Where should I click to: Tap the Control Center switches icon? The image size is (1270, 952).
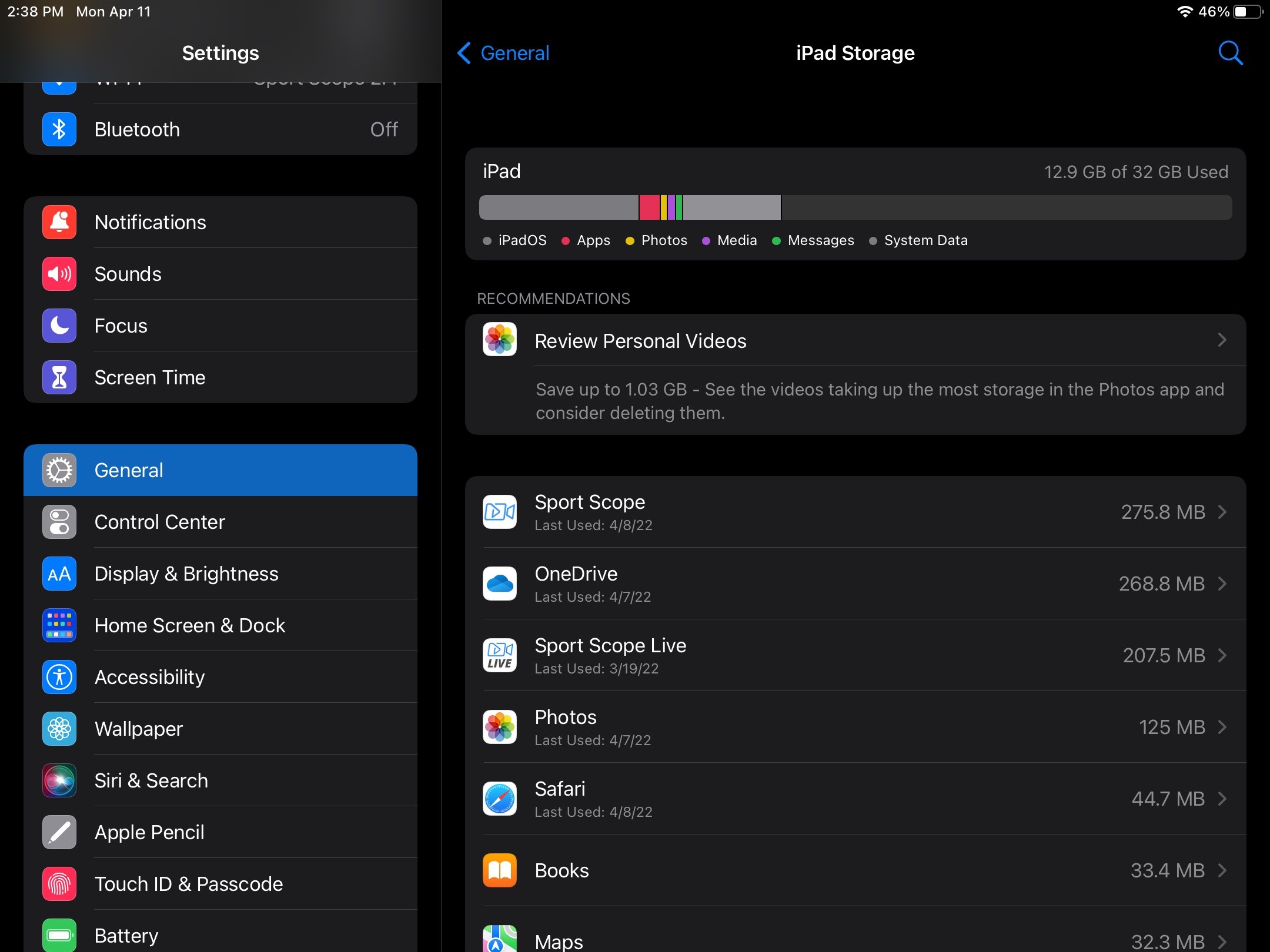click(59, 522)
